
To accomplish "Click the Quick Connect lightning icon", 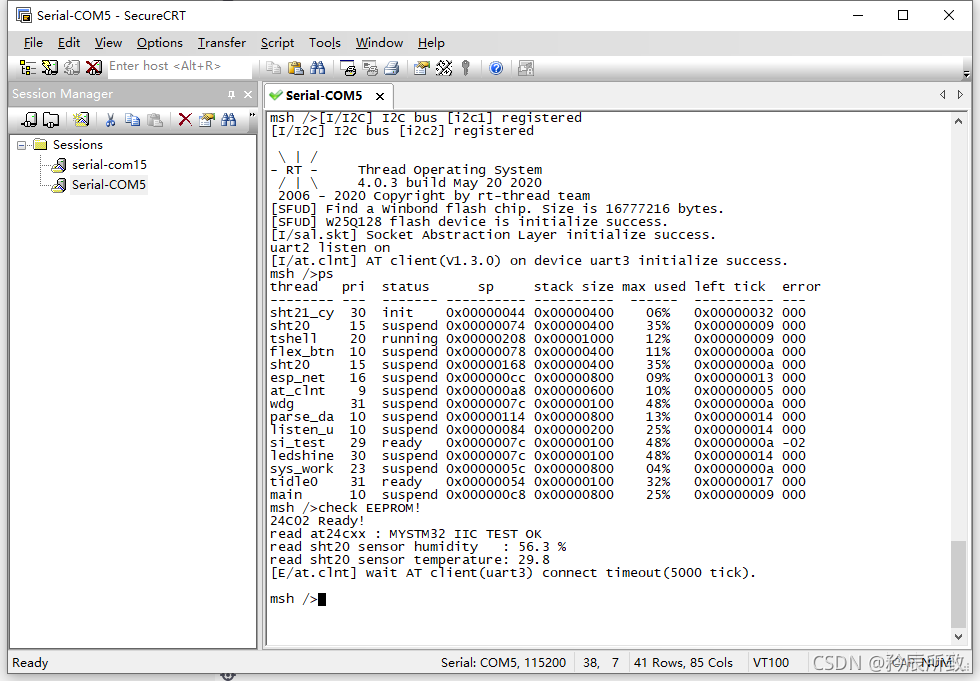I will point(50,67).
